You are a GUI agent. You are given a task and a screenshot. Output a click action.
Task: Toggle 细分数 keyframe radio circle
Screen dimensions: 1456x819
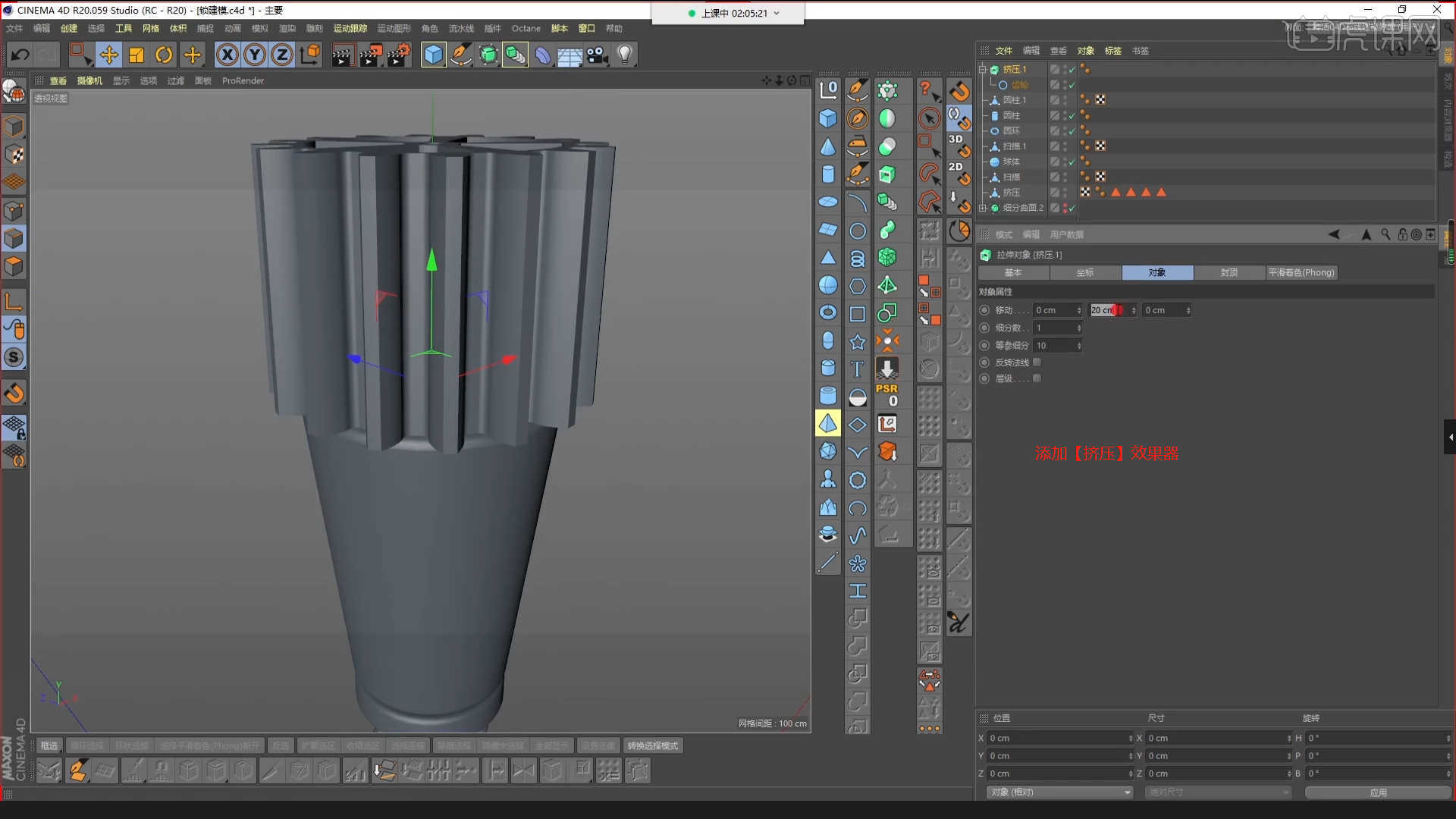pos(984,328)
